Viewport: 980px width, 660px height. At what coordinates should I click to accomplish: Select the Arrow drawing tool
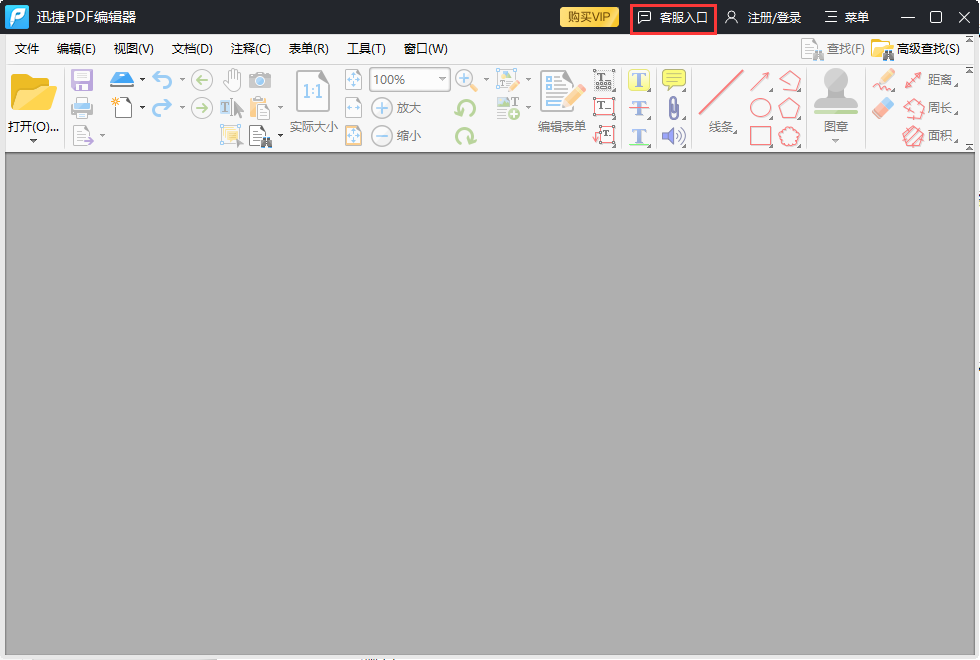click(x=760, y=81)
